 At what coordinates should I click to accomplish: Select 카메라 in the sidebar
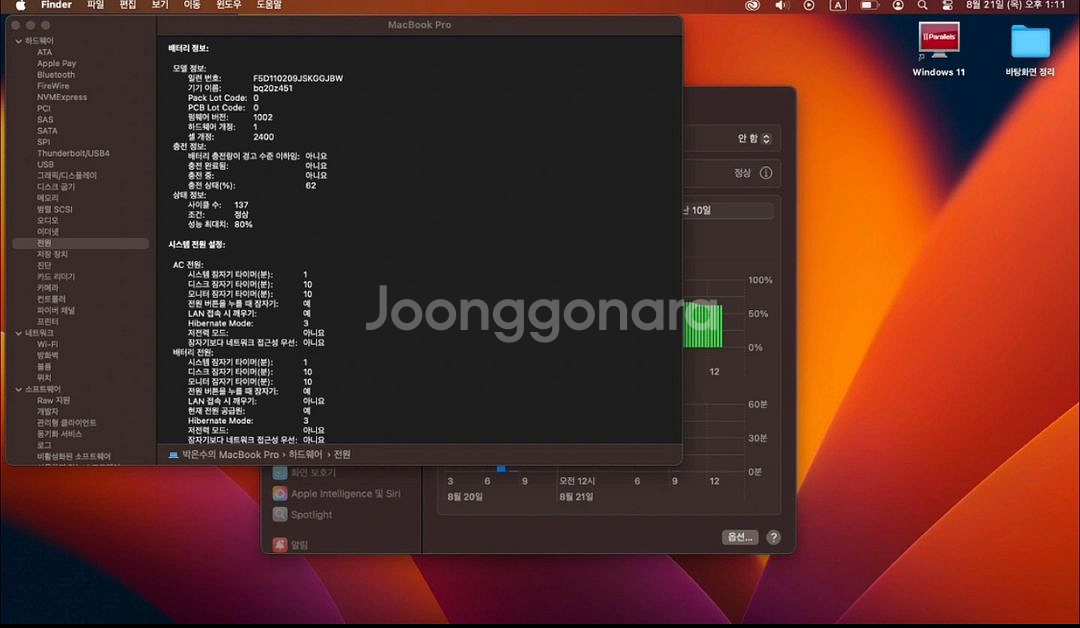coord(48,288)
